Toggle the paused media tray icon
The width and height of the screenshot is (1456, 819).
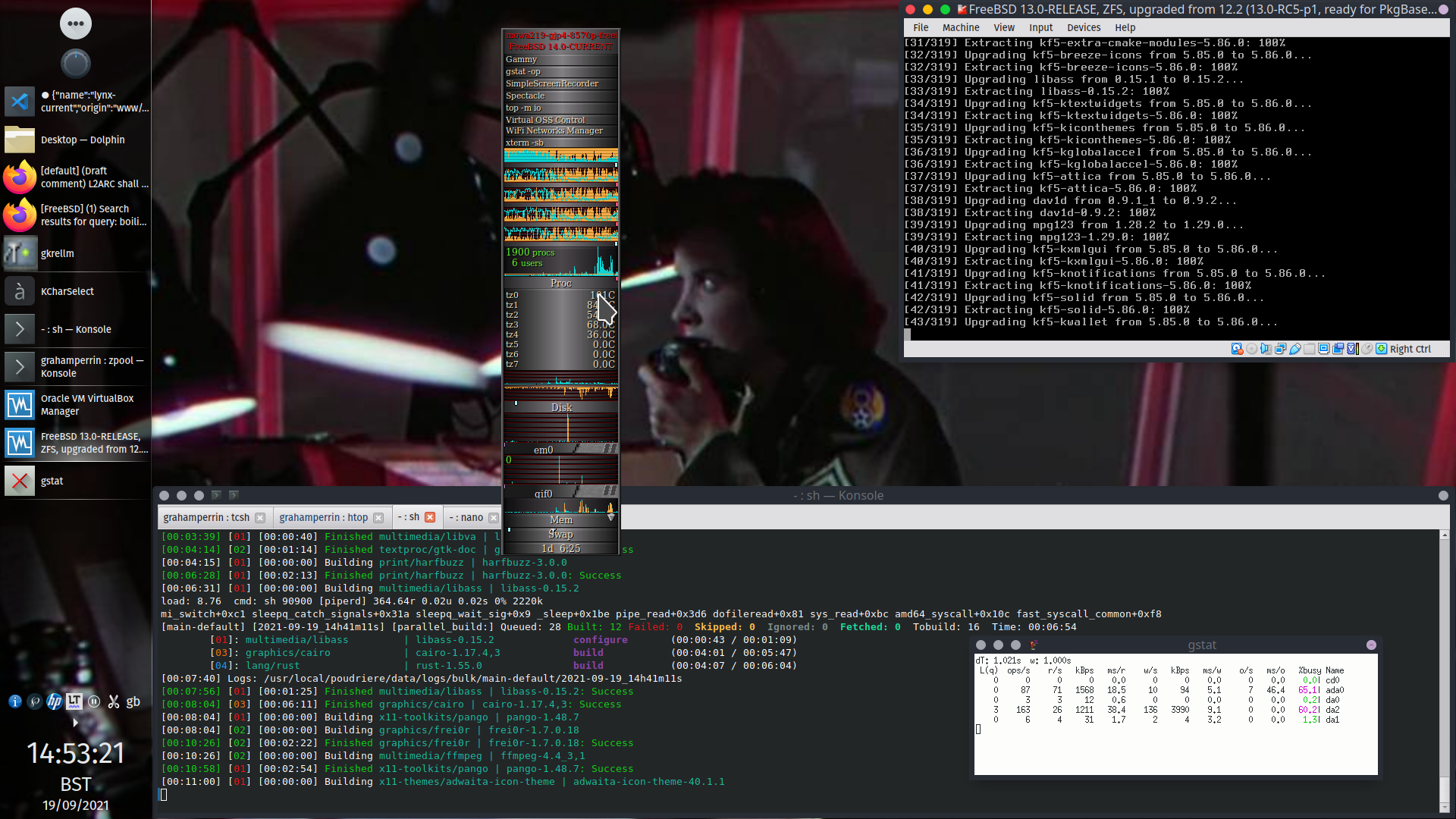94,701
